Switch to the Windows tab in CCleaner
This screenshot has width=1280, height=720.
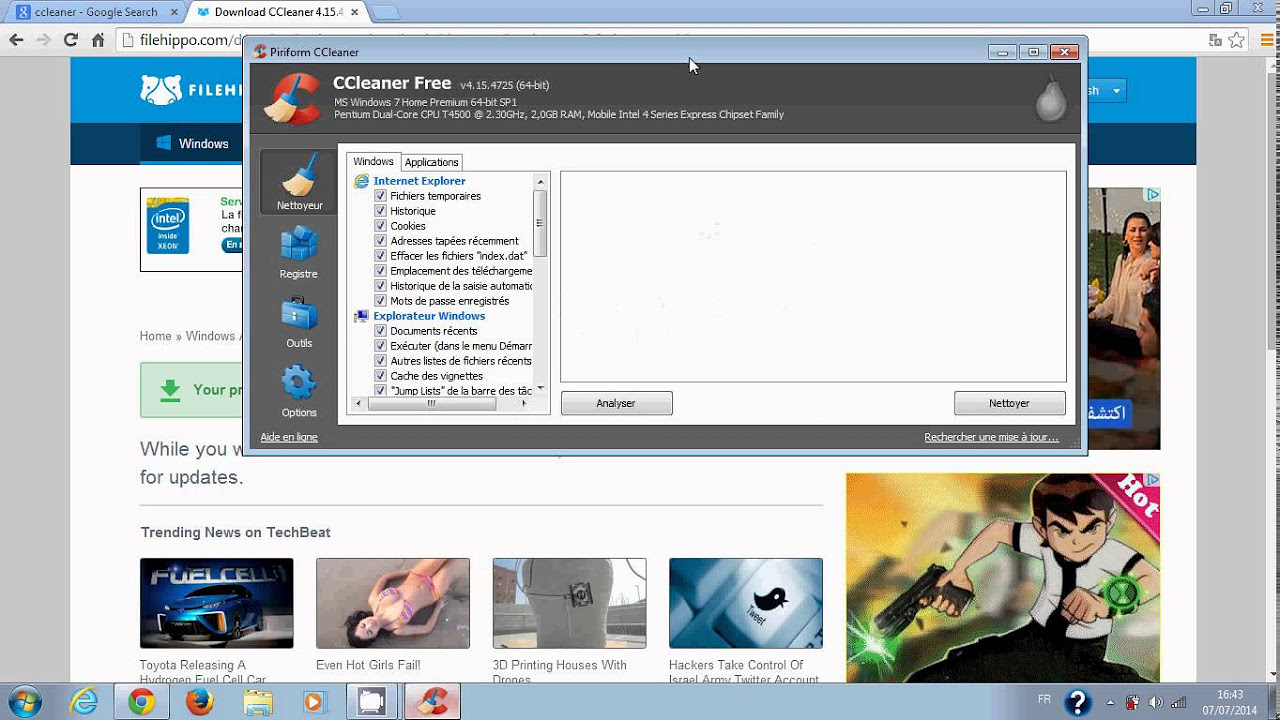point(373,161)
